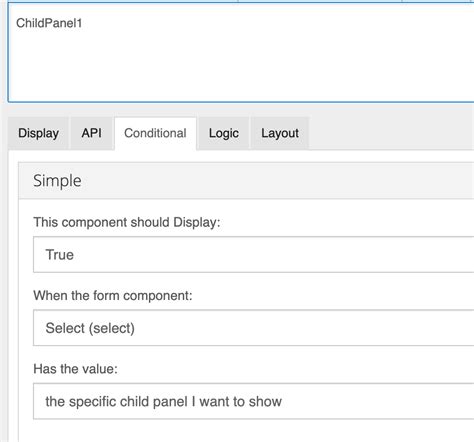Open the API tab

(91, 133)
